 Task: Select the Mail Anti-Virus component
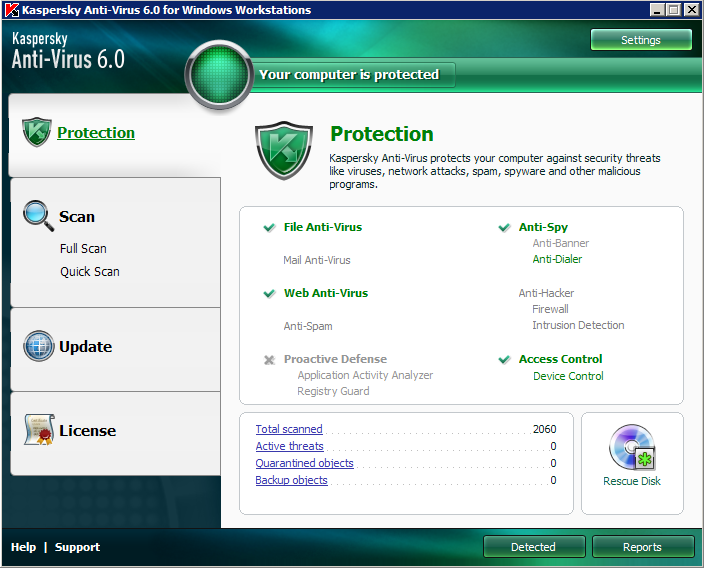coord(317,260)
